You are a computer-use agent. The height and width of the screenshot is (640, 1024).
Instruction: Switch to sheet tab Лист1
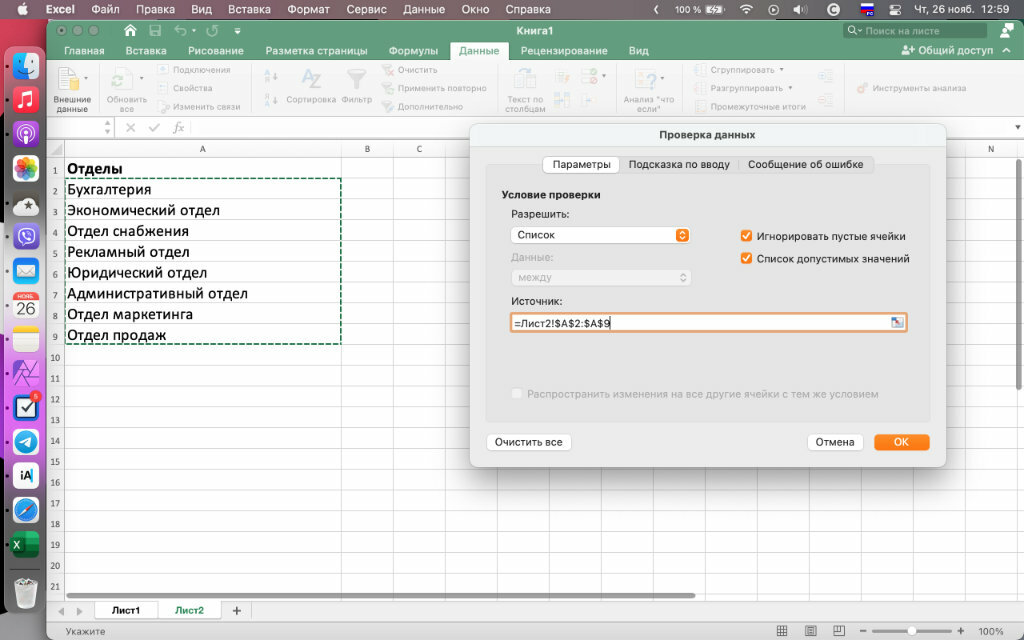126,611
